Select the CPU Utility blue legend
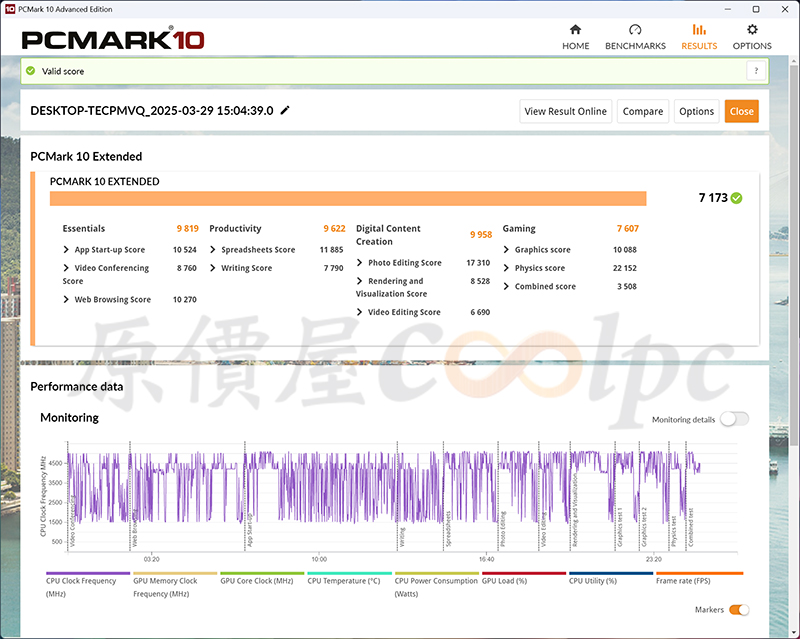The image size is (800, 639). click(611, 579)
